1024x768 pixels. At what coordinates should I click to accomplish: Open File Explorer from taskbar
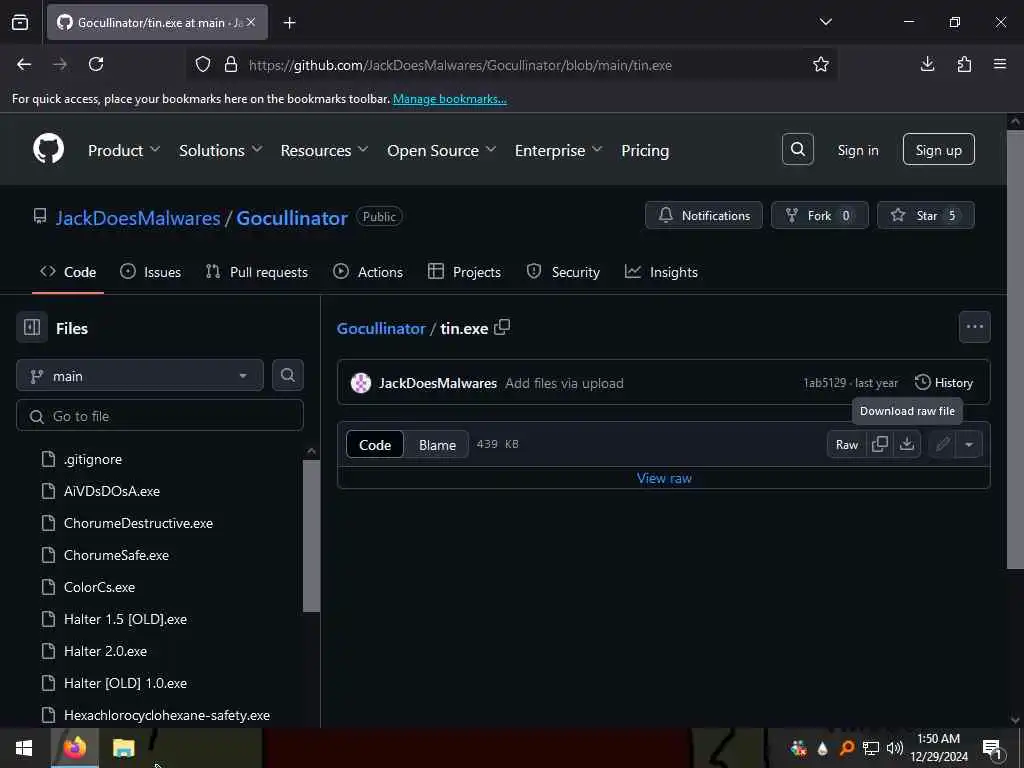[x=123, y=748]
